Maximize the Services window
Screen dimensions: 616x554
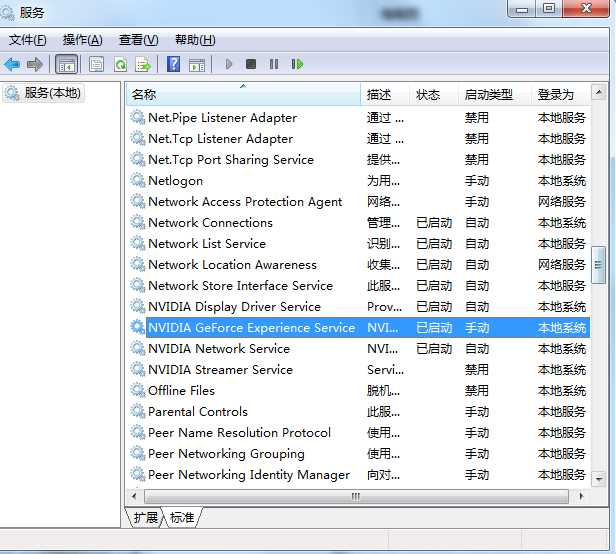pos(549,8)
